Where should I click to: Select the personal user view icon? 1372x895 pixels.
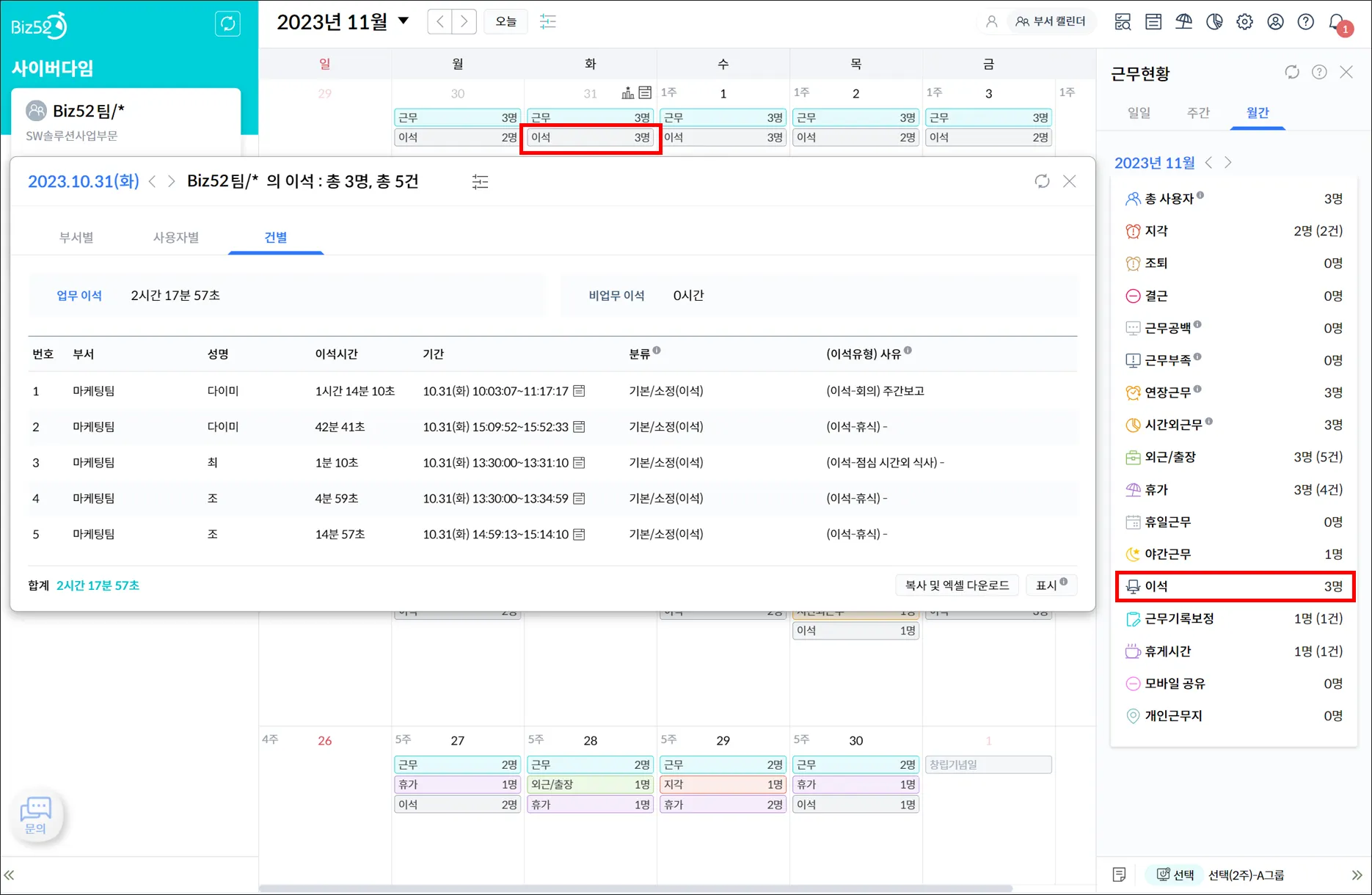tap(991, 22)
